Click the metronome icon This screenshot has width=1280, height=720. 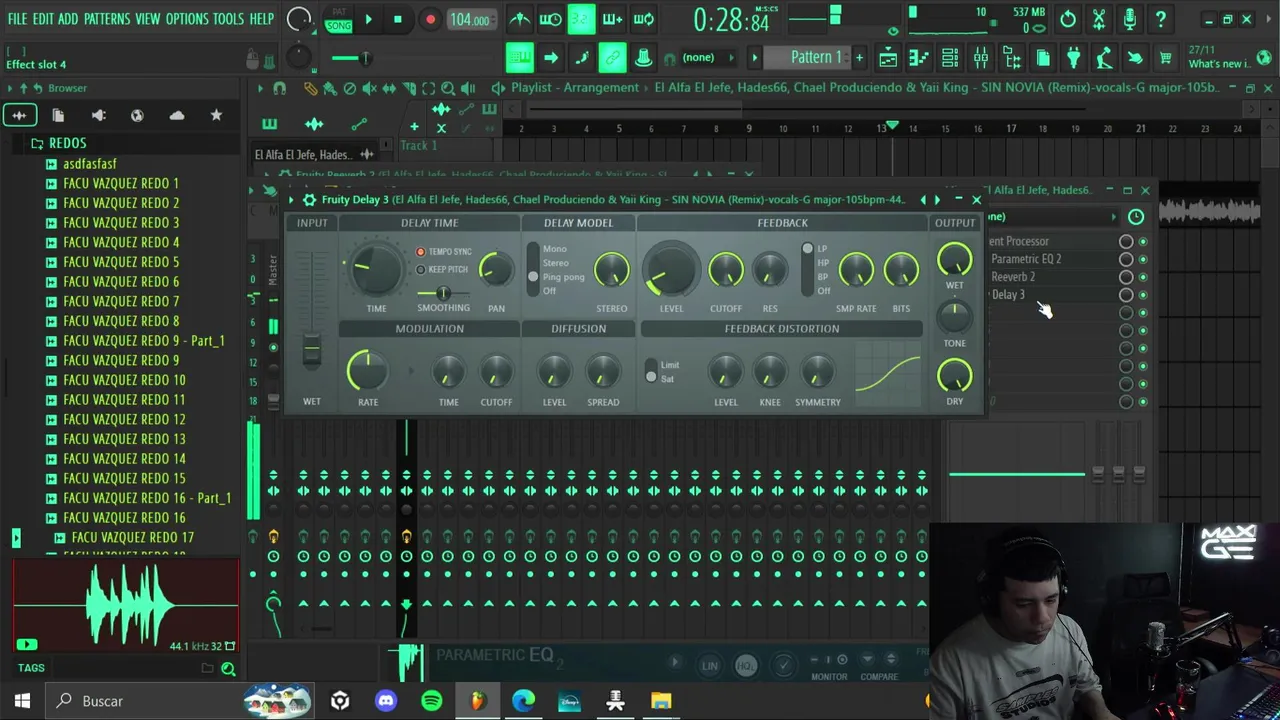point(519,19)
